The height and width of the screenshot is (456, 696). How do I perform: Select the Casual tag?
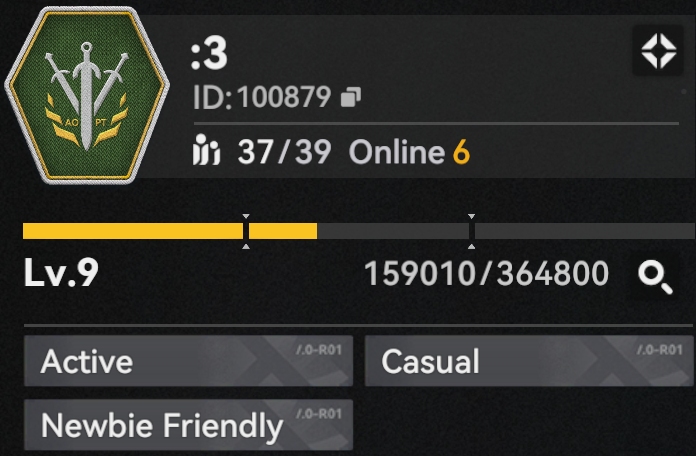pos(529,361)
